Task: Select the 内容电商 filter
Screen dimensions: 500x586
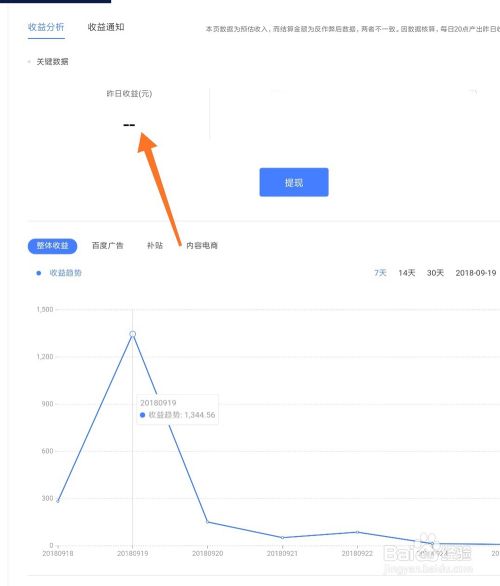Action: tap(202, 246)
